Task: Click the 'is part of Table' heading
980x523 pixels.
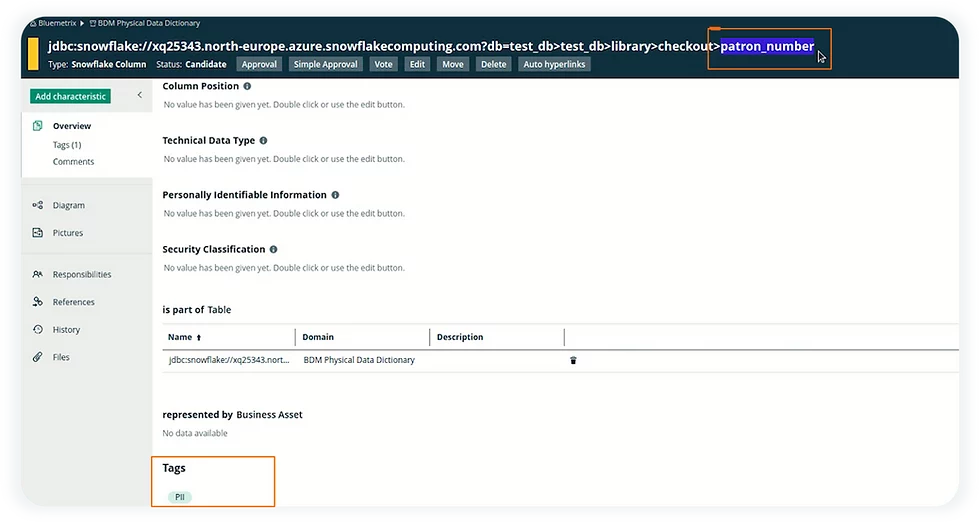Action: [196, 310]
